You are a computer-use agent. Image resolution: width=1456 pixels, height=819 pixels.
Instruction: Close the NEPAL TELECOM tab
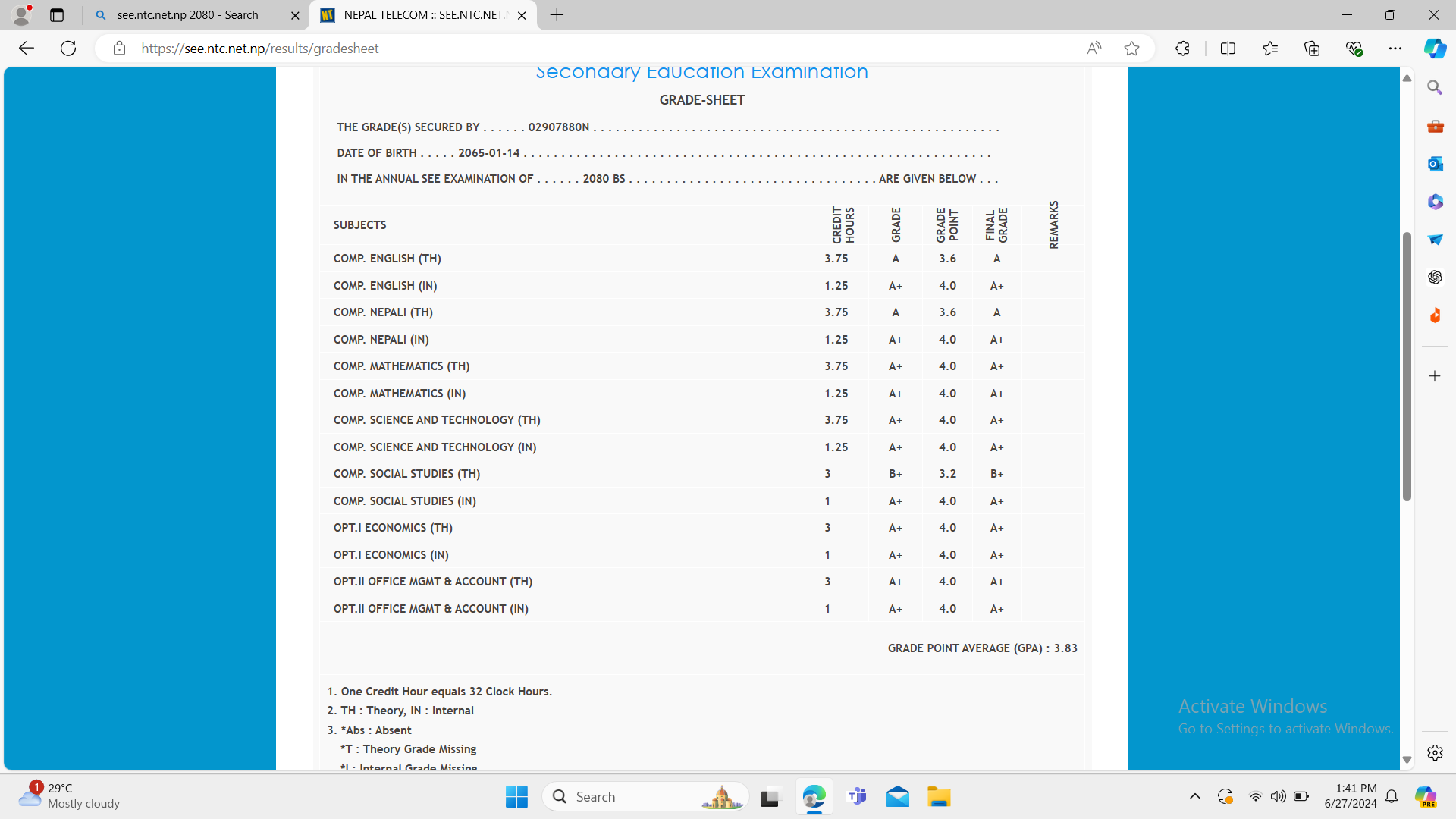coord(522,15)
